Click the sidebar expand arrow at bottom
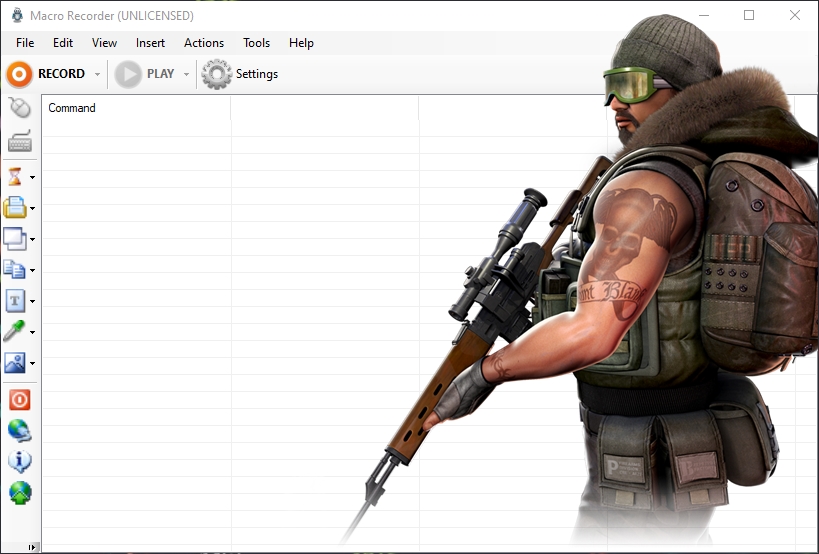This screenshot has width=819, height=554. [x=32, y=547]
